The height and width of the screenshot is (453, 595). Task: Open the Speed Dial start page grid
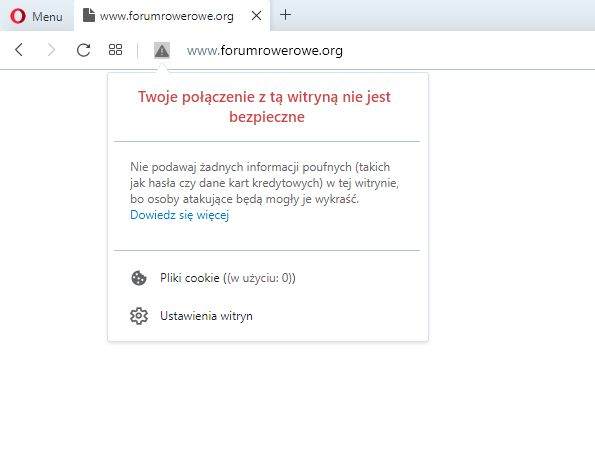[115, 49]
